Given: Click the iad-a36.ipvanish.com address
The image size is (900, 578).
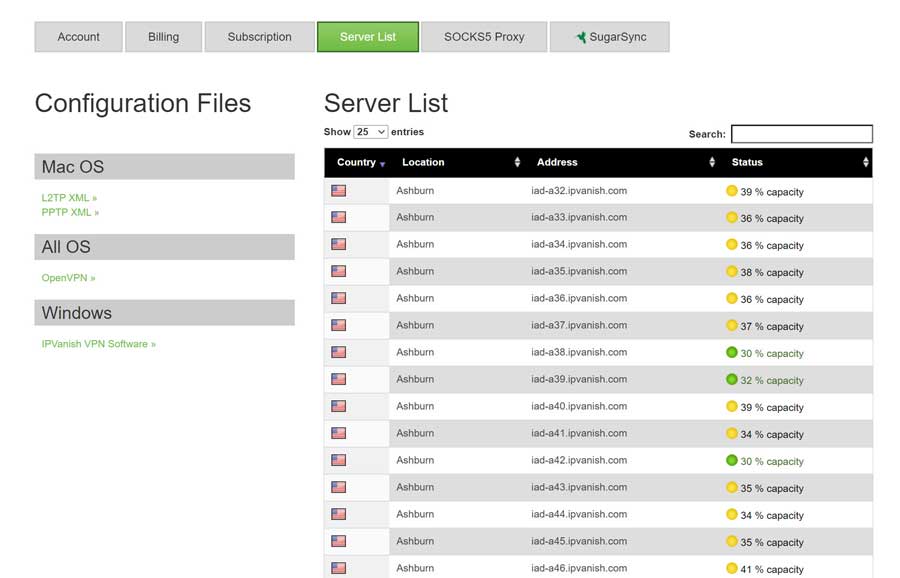Looking at the screenshot, I should pos(579,298).
